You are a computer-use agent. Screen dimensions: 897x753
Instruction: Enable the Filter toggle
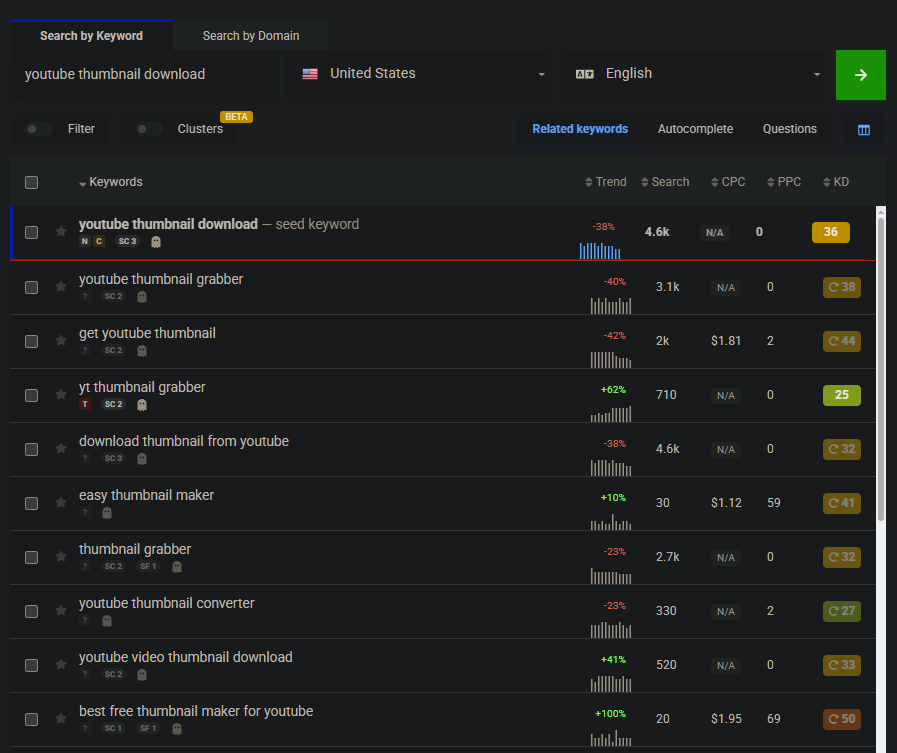tap(40, 129)
